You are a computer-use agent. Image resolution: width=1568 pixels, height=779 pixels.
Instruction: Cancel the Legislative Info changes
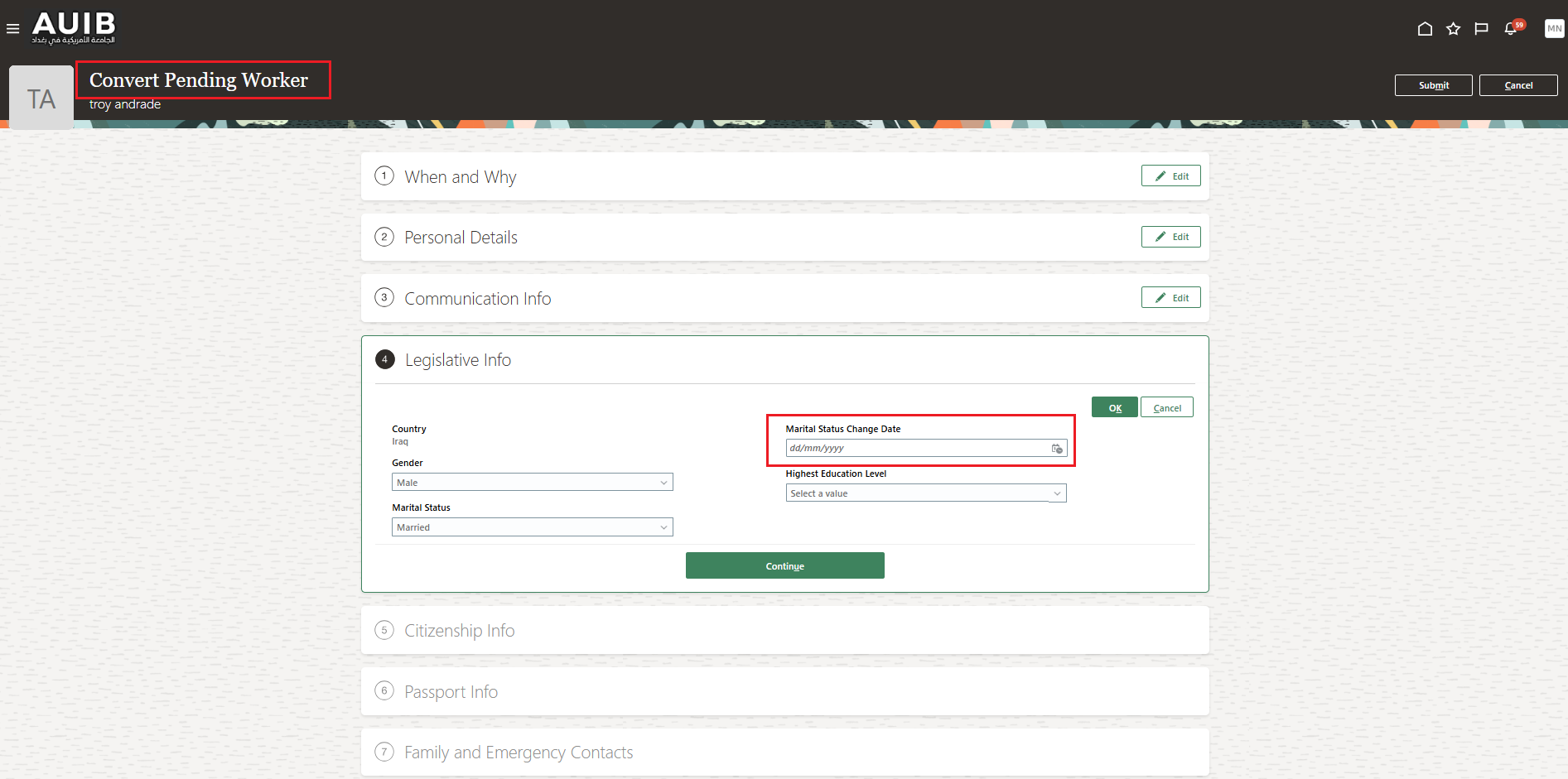[1166, 406]
